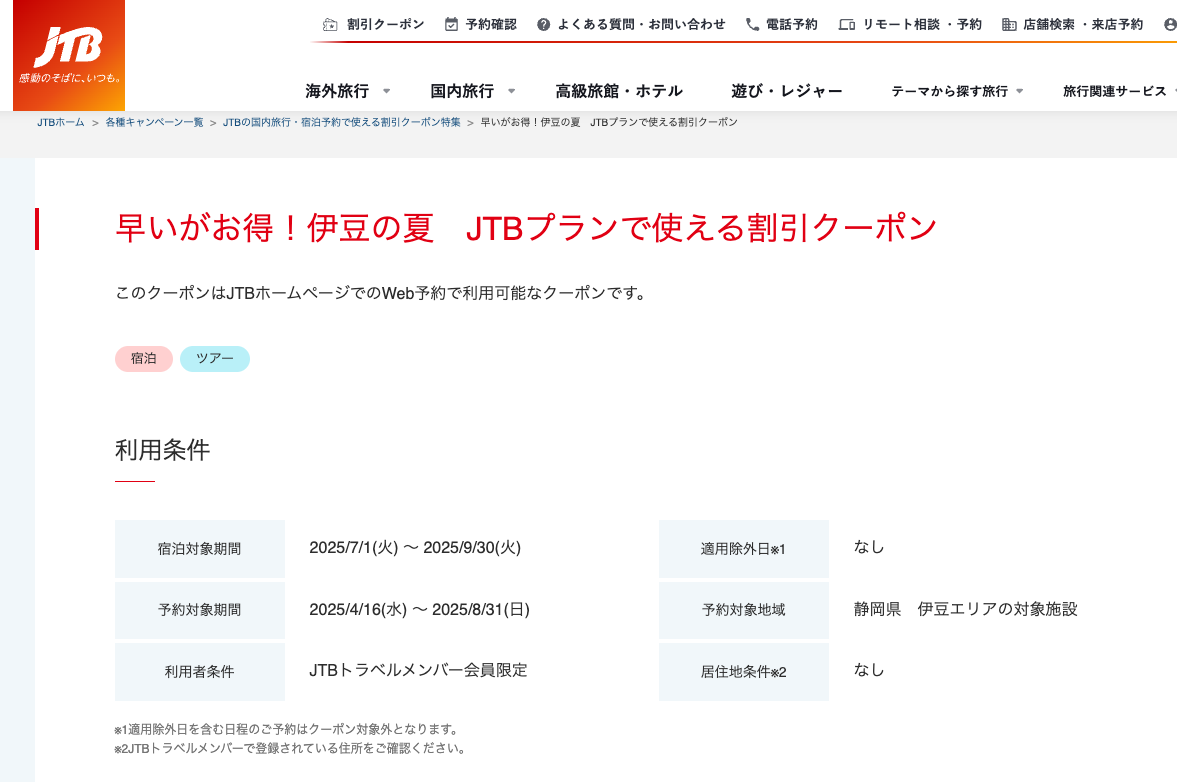The height and width of the screenshot is (782, 1177).
Task: Click the 適用除外日※1 label cell
Action: click(744, 549)
